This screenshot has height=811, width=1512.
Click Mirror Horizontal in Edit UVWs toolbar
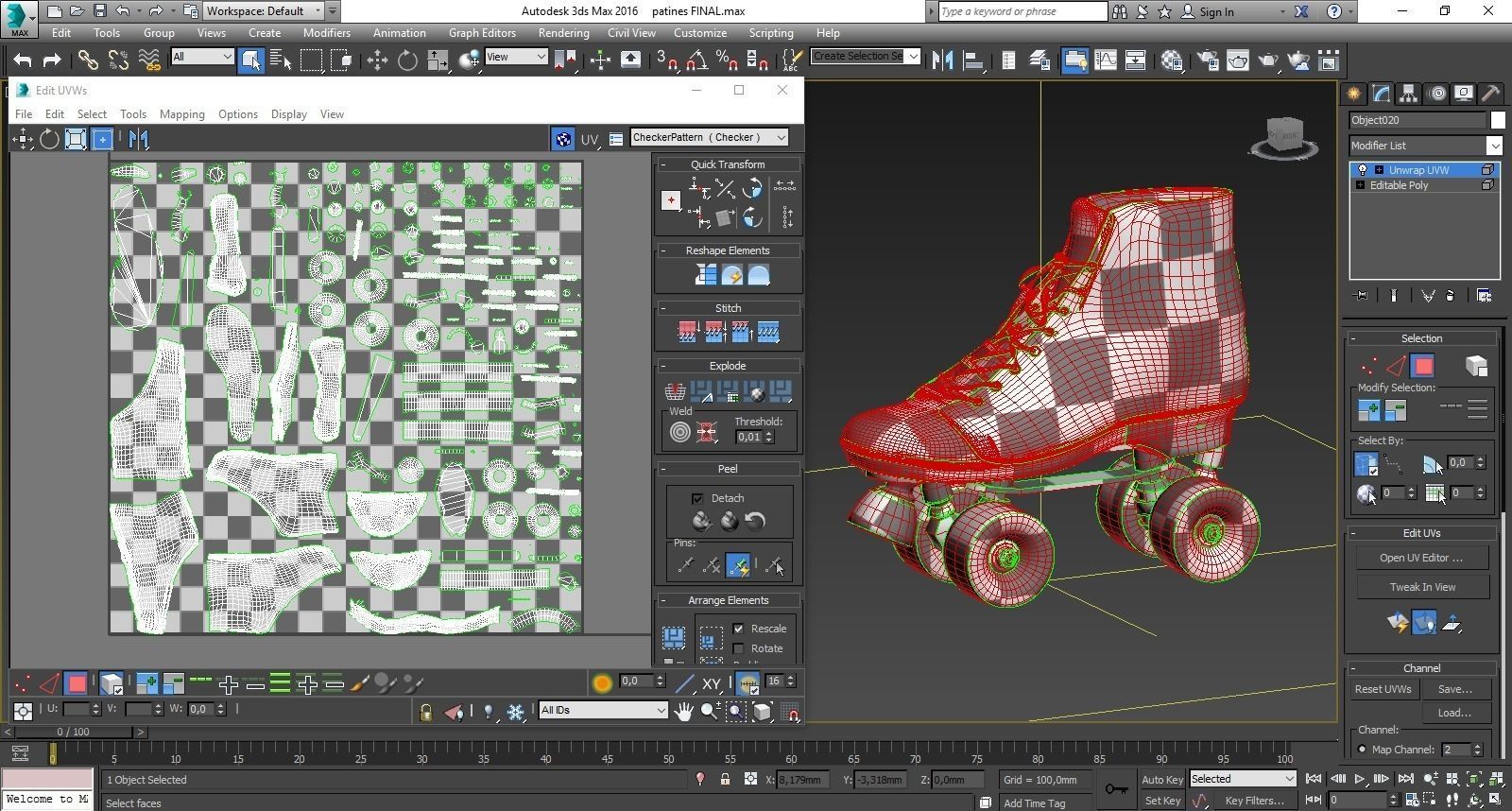[138, 140]
